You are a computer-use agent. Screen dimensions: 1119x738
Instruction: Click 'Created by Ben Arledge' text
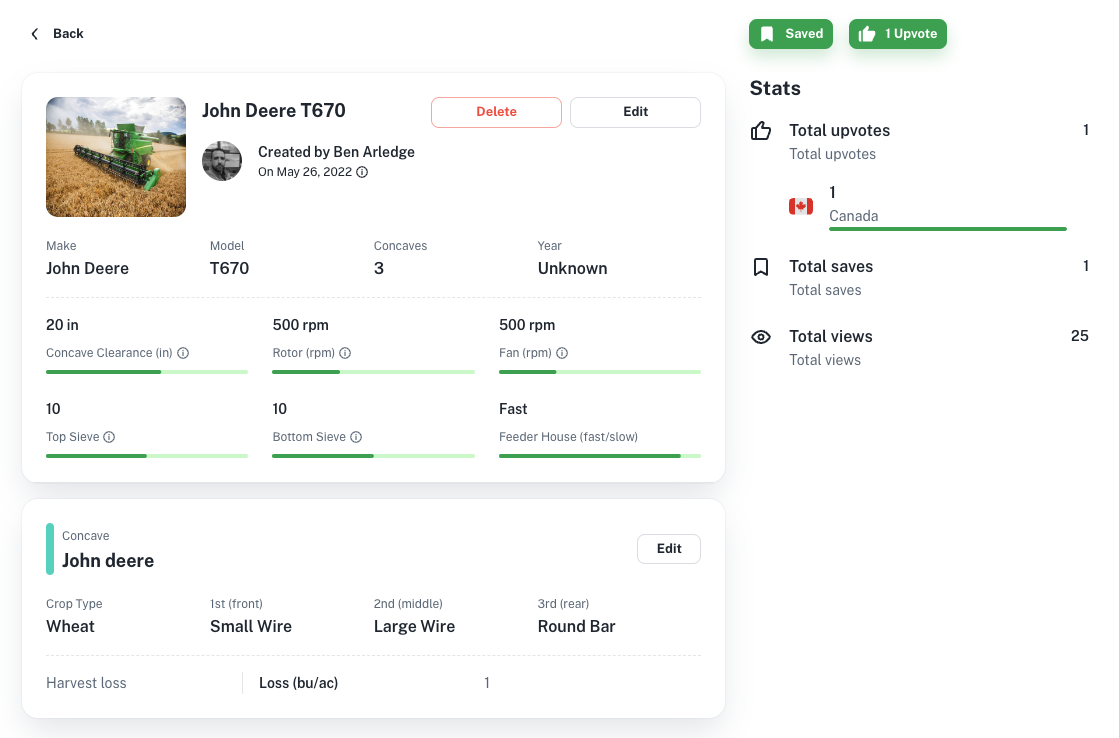point(336,152)
